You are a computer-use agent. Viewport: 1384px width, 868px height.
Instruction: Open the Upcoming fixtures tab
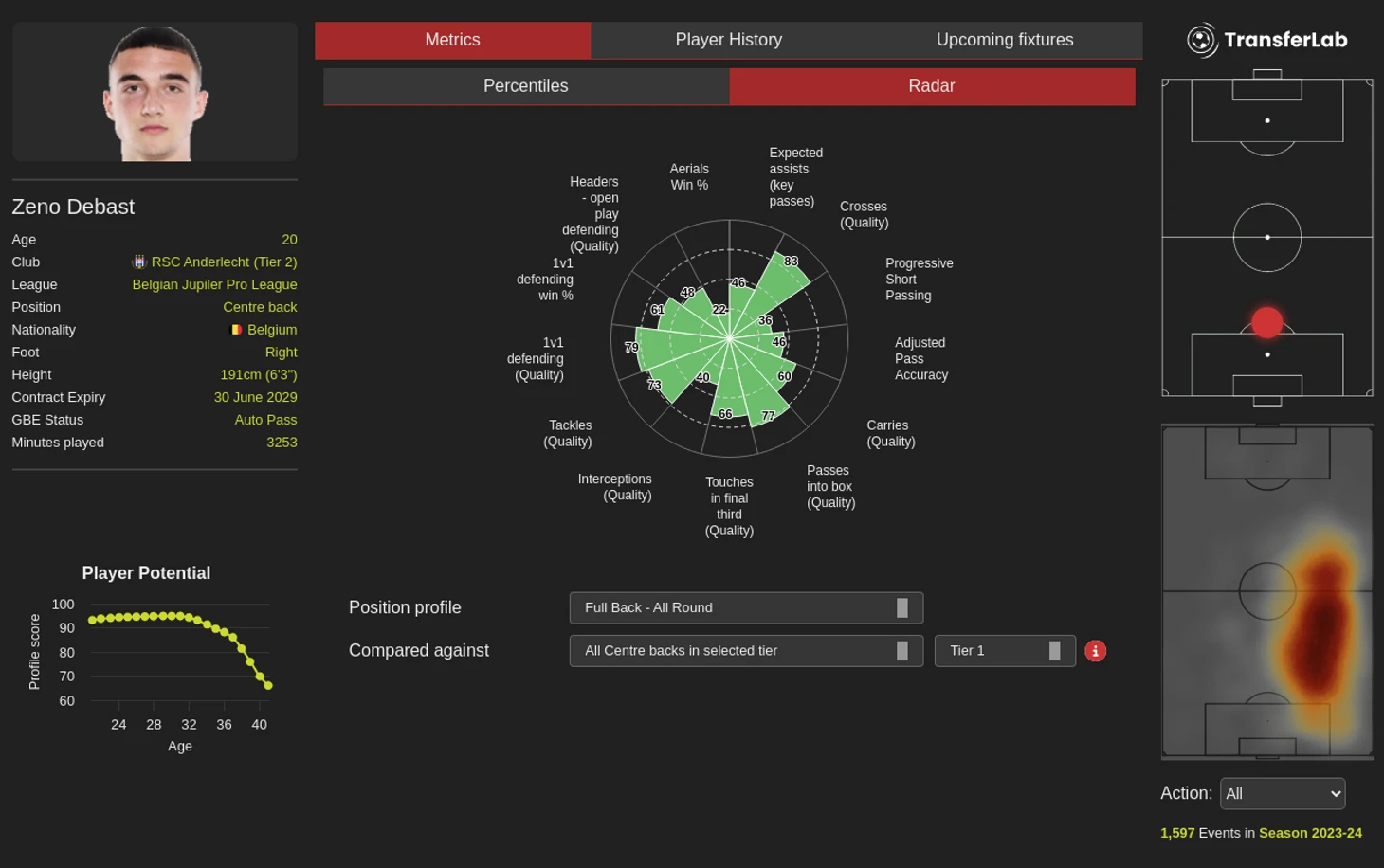point(1004,40)
